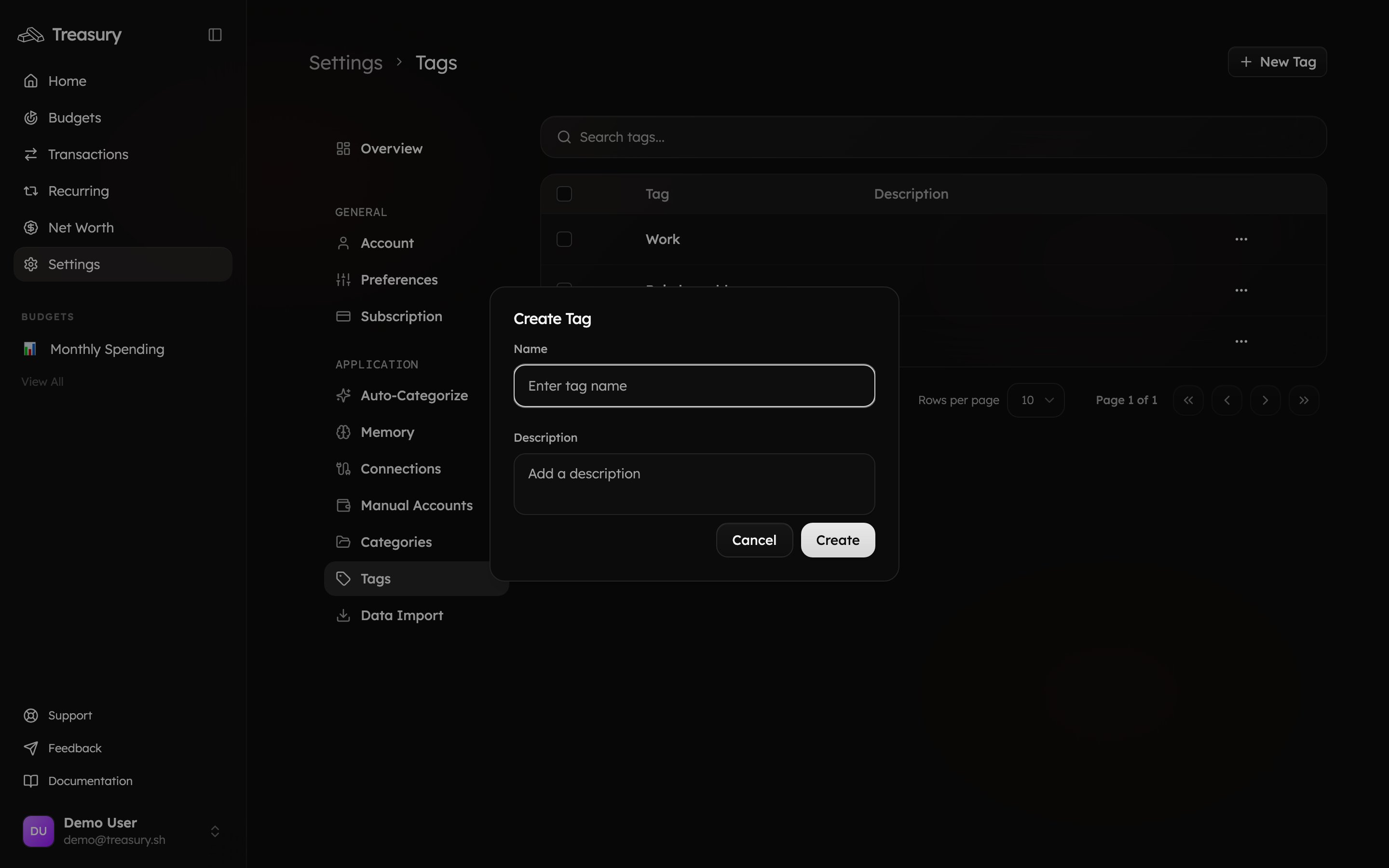Click the Auto-Categorize sparkle icon

coord(343,395)
